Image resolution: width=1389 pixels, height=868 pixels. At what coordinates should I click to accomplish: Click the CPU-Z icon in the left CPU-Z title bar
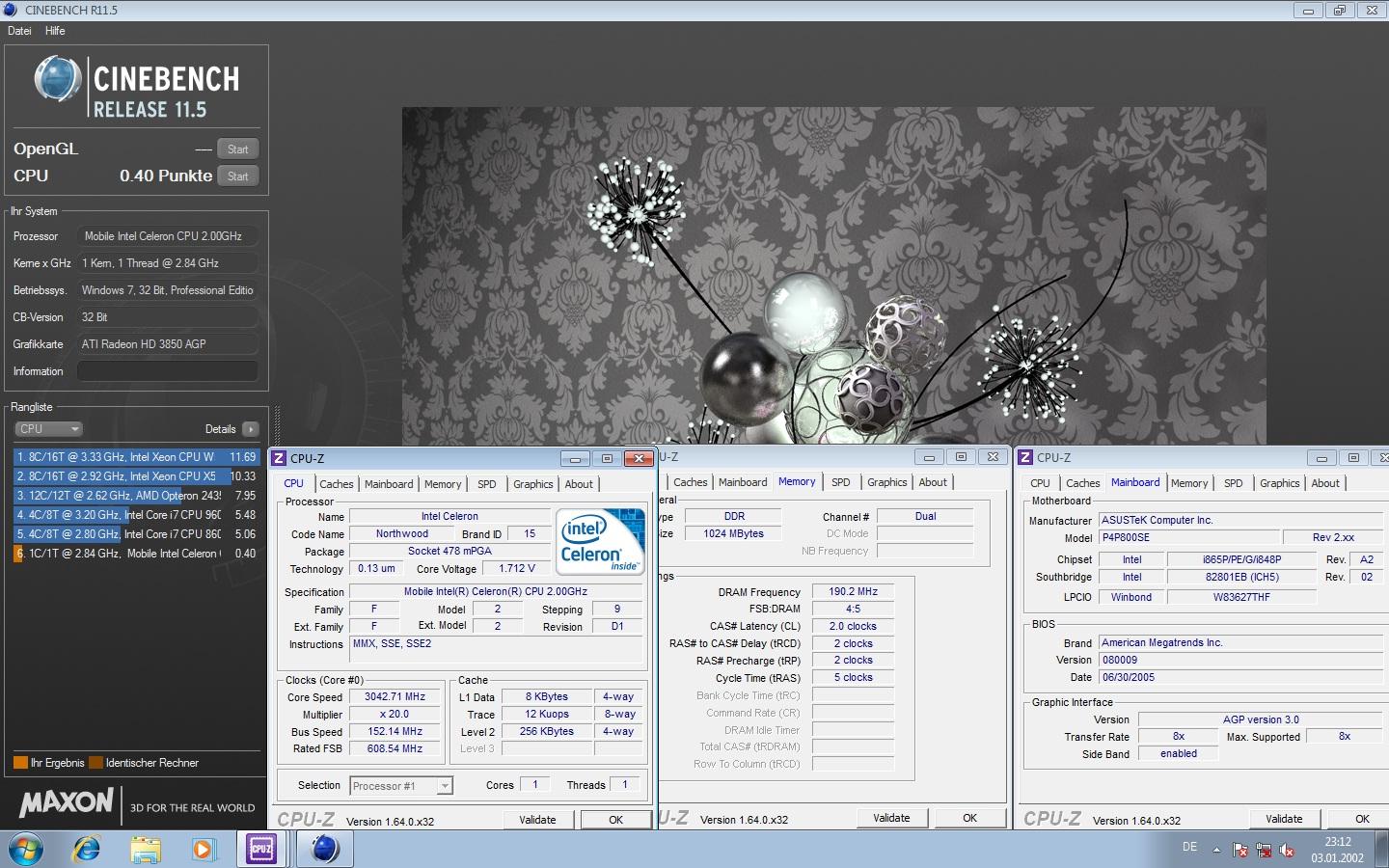pos(279,458)
